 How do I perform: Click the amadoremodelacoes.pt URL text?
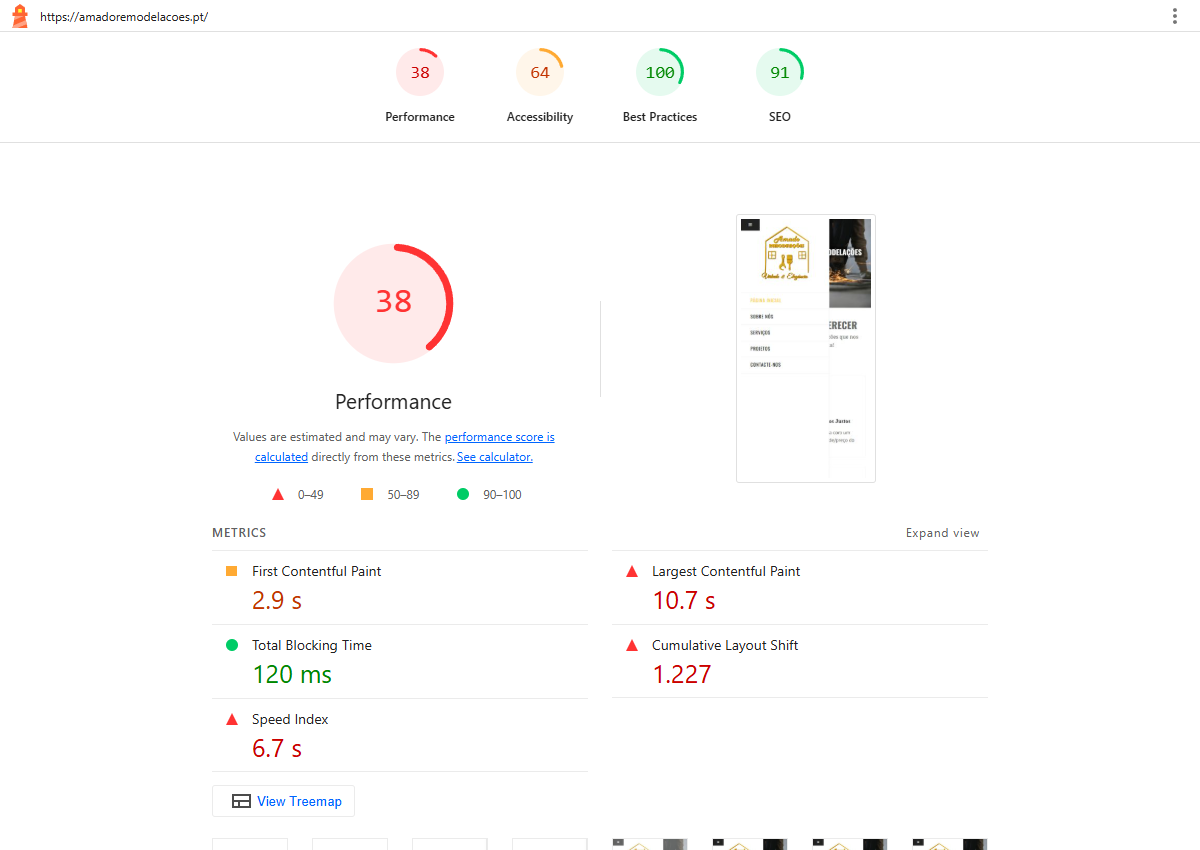pos(124,17)
